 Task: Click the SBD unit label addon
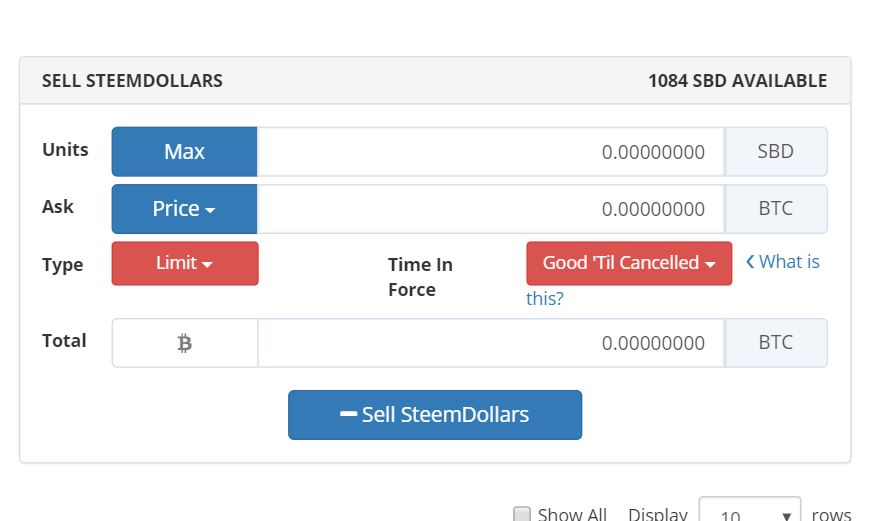point(776,152)
